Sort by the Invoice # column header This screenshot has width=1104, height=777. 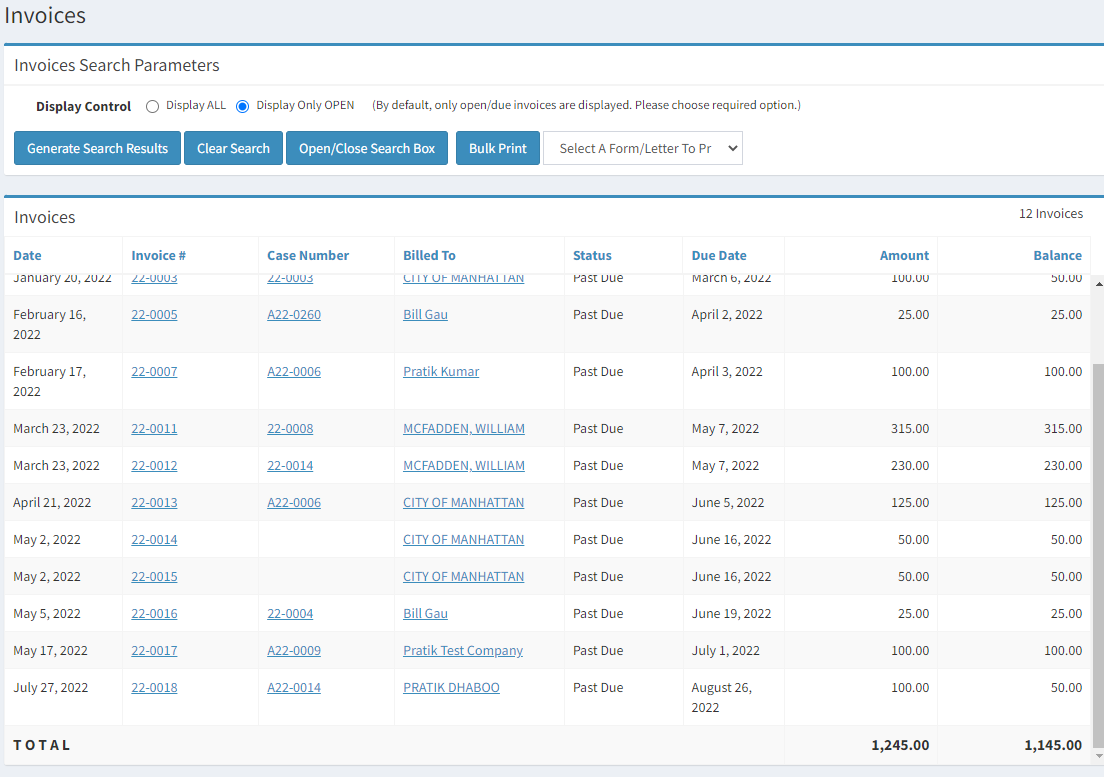pos(158,255)
